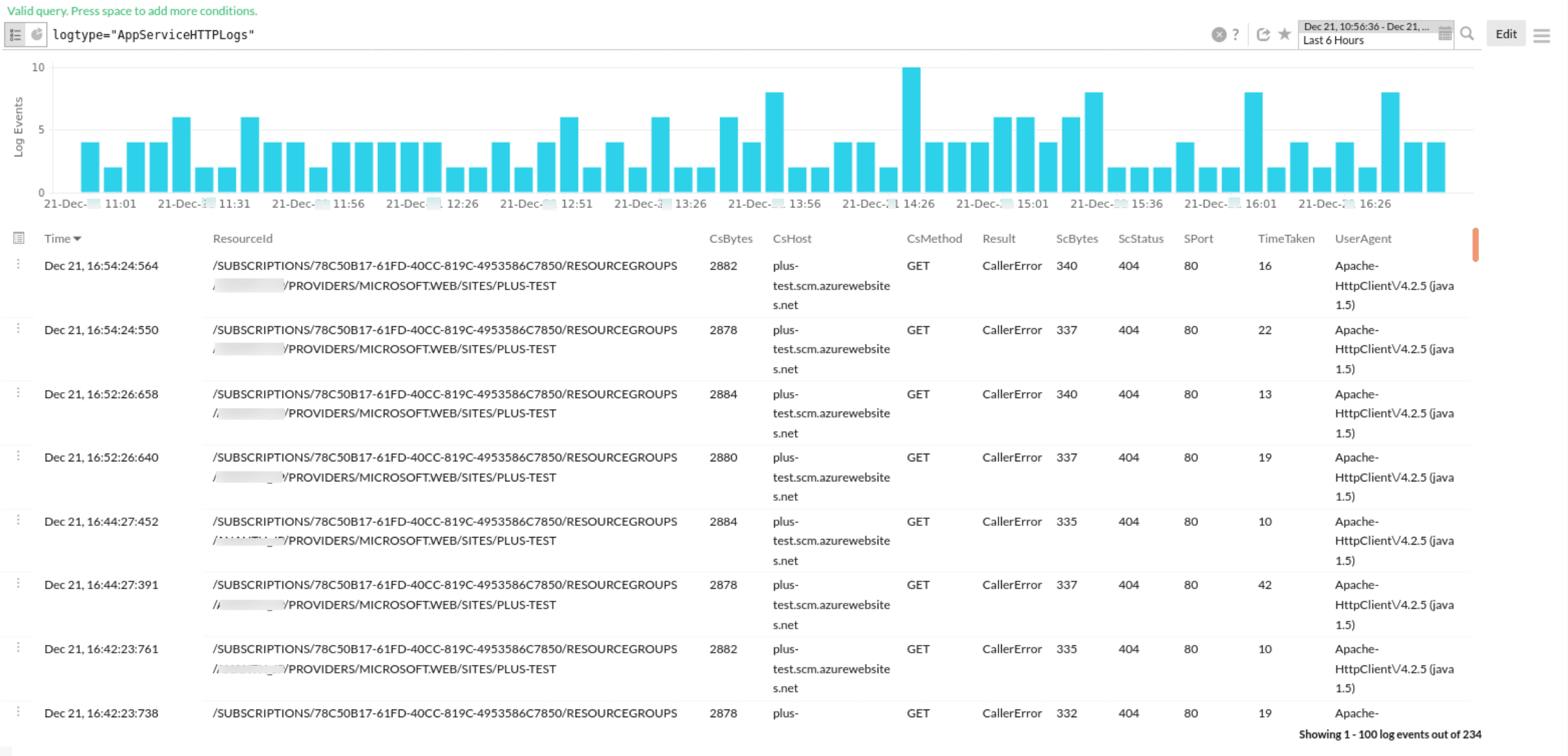Screen dimensions: 1568x756
Task: Click the TimeTaken column header
Action: pos(1285,238)
